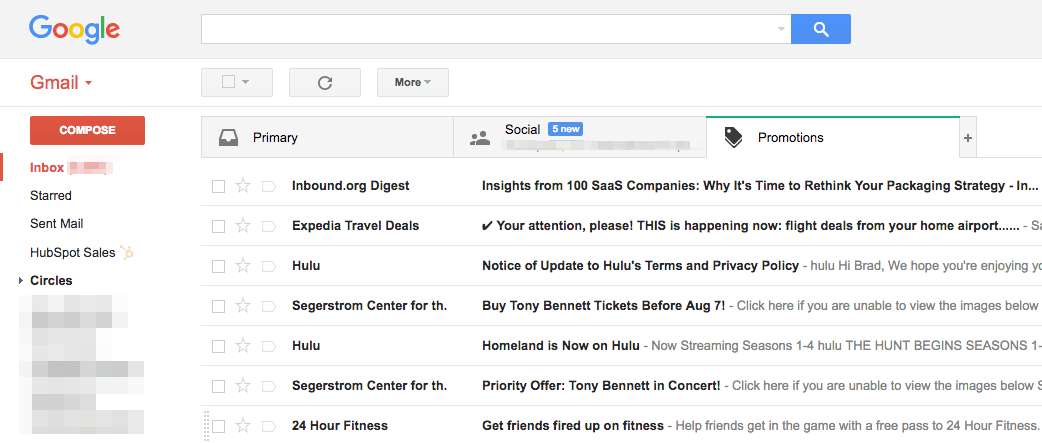Click the '5 new' badge on Social

566,129
